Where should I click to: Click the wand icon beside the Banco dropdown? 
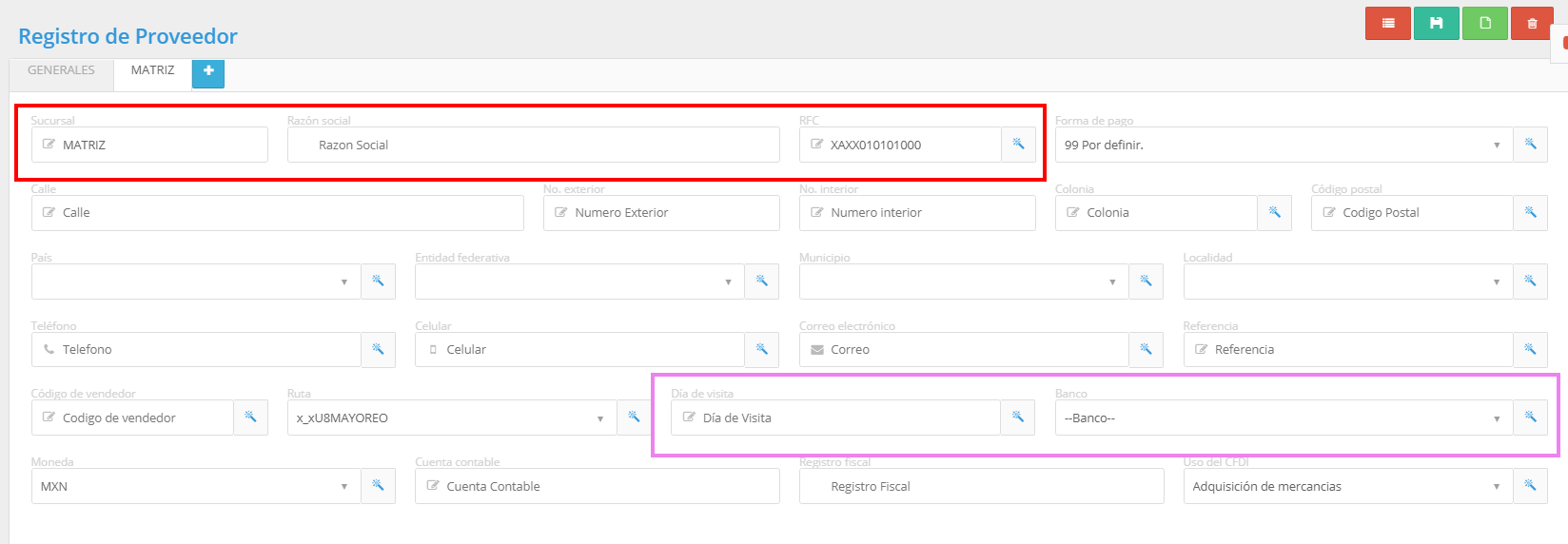(x=1530, y=418)
